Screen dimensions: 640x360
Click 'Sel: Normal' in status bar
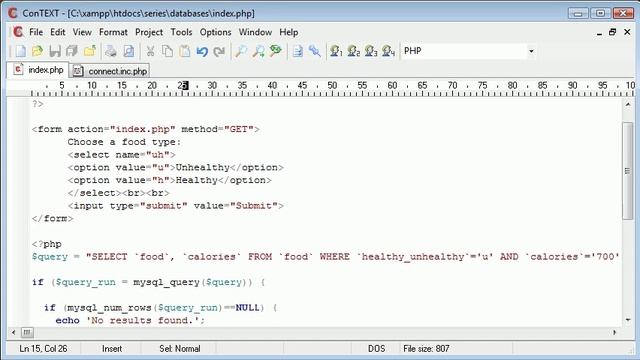click(x=180, y=349)
